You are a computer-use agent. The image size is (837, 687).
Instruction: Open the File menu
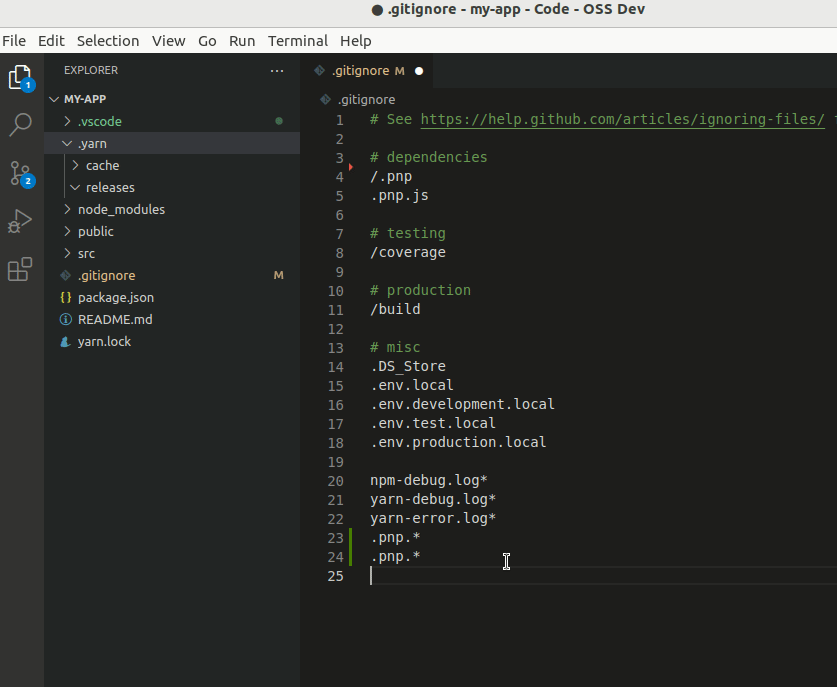click(14, 41)
